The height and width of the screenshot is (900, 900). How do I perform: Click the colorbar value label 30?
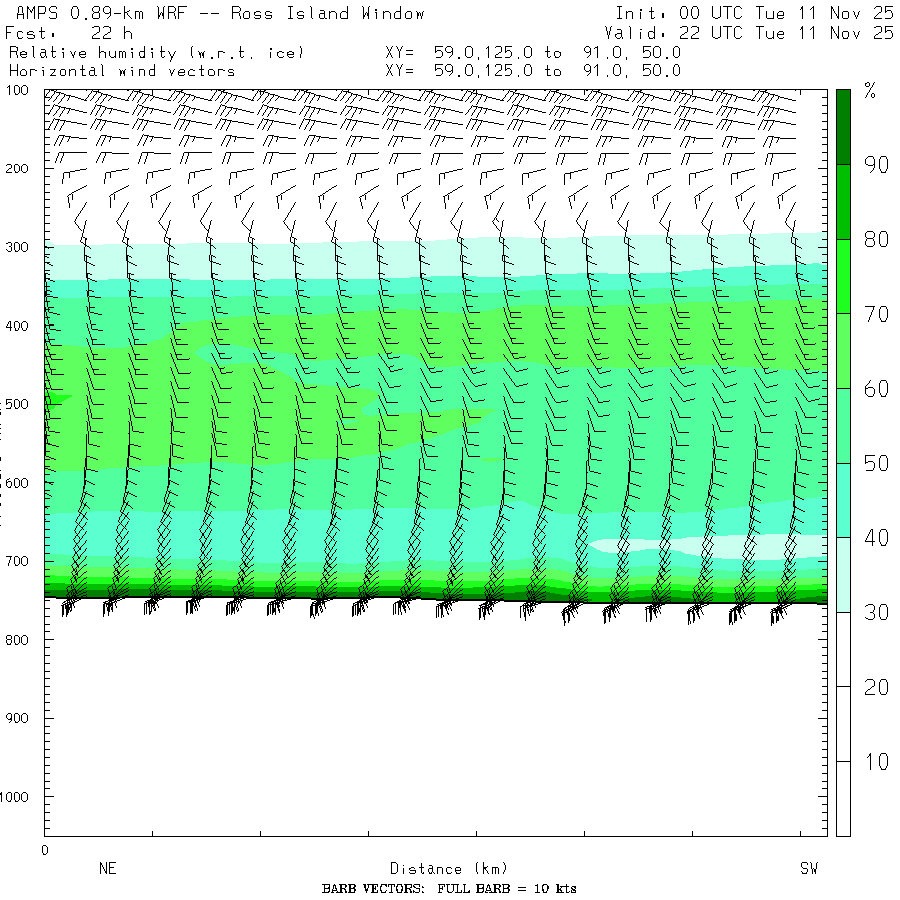click(876, 613)
